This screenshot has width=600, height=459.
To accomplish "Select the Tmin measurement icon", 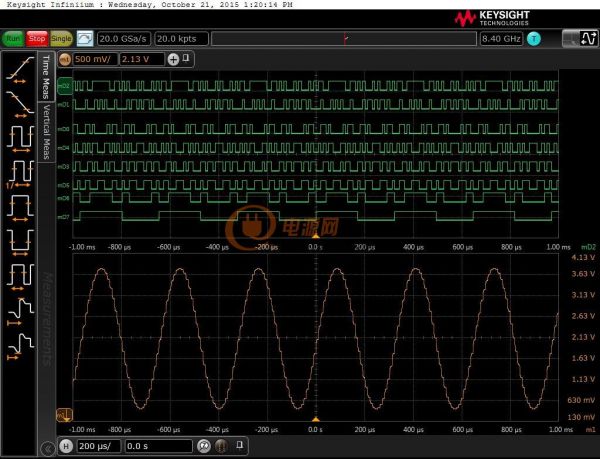I will point(20,346).
